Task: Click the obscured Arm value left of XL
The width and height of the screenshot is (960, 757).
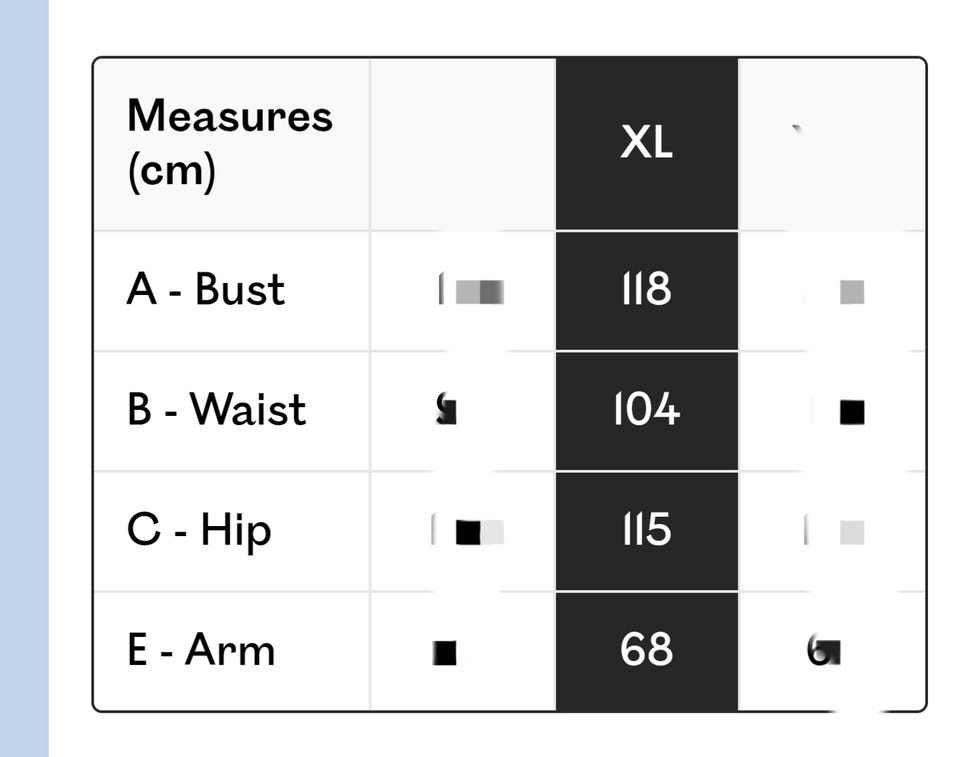Action: tap(446, 652)
